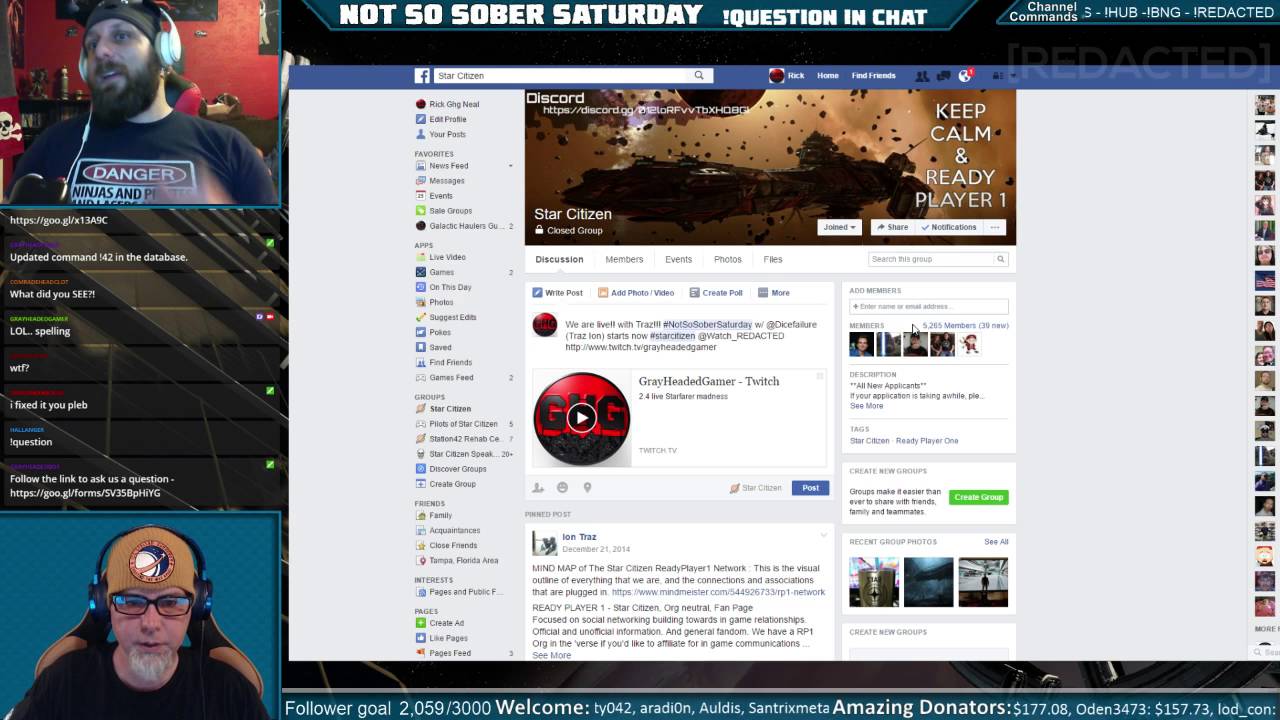Click Ion Traz author name
The height and width of the screenshot is (720, 1280).
(x=579, y=537)
